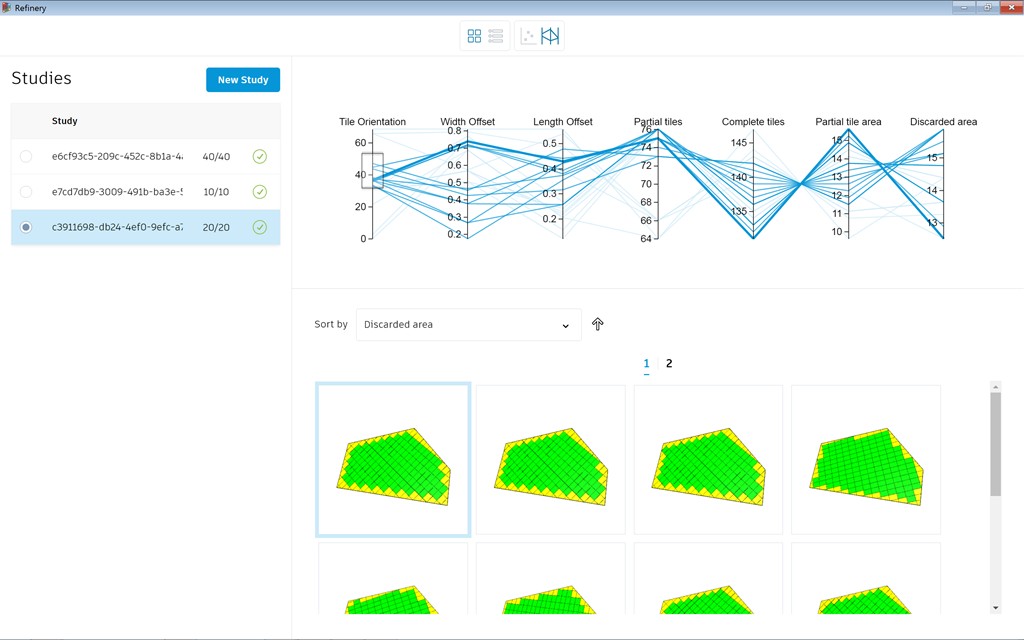Click the completed checkmark for study e6cf93c5
1024x640 pixels.
pyautogui.click(x=260, y=157)
